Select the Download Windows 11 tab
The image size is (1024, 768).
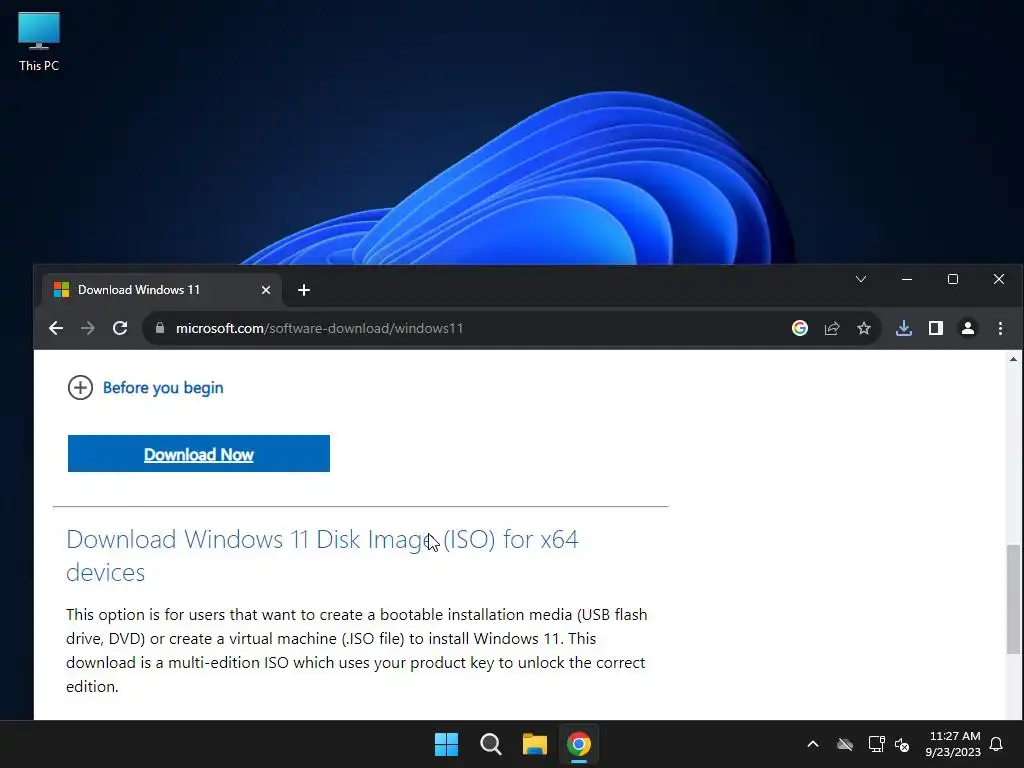coord(162,290)
